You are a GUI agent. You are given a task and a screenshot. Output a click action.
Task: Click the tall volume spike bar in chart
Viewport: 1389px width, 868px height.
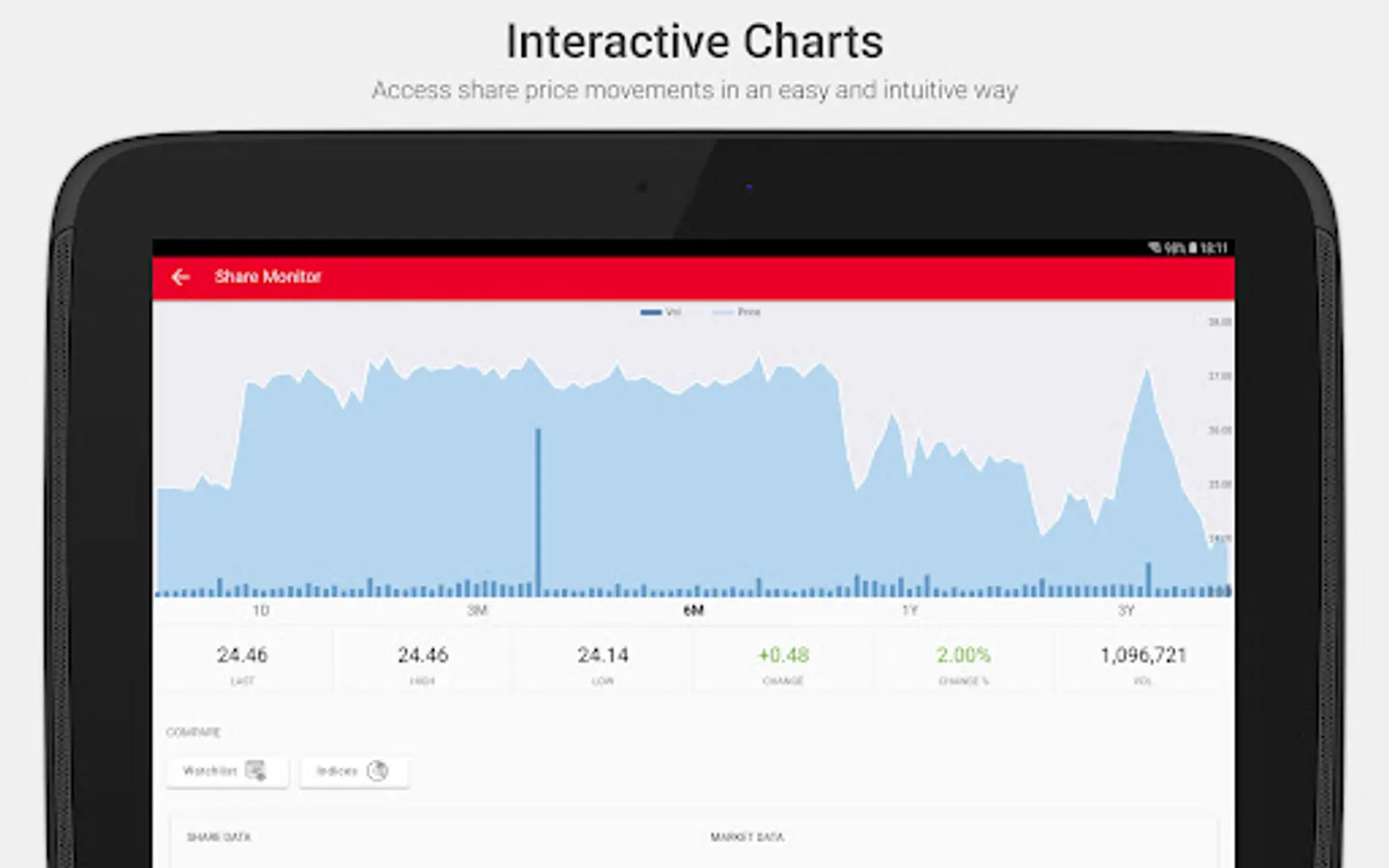[x=538, y=511]
